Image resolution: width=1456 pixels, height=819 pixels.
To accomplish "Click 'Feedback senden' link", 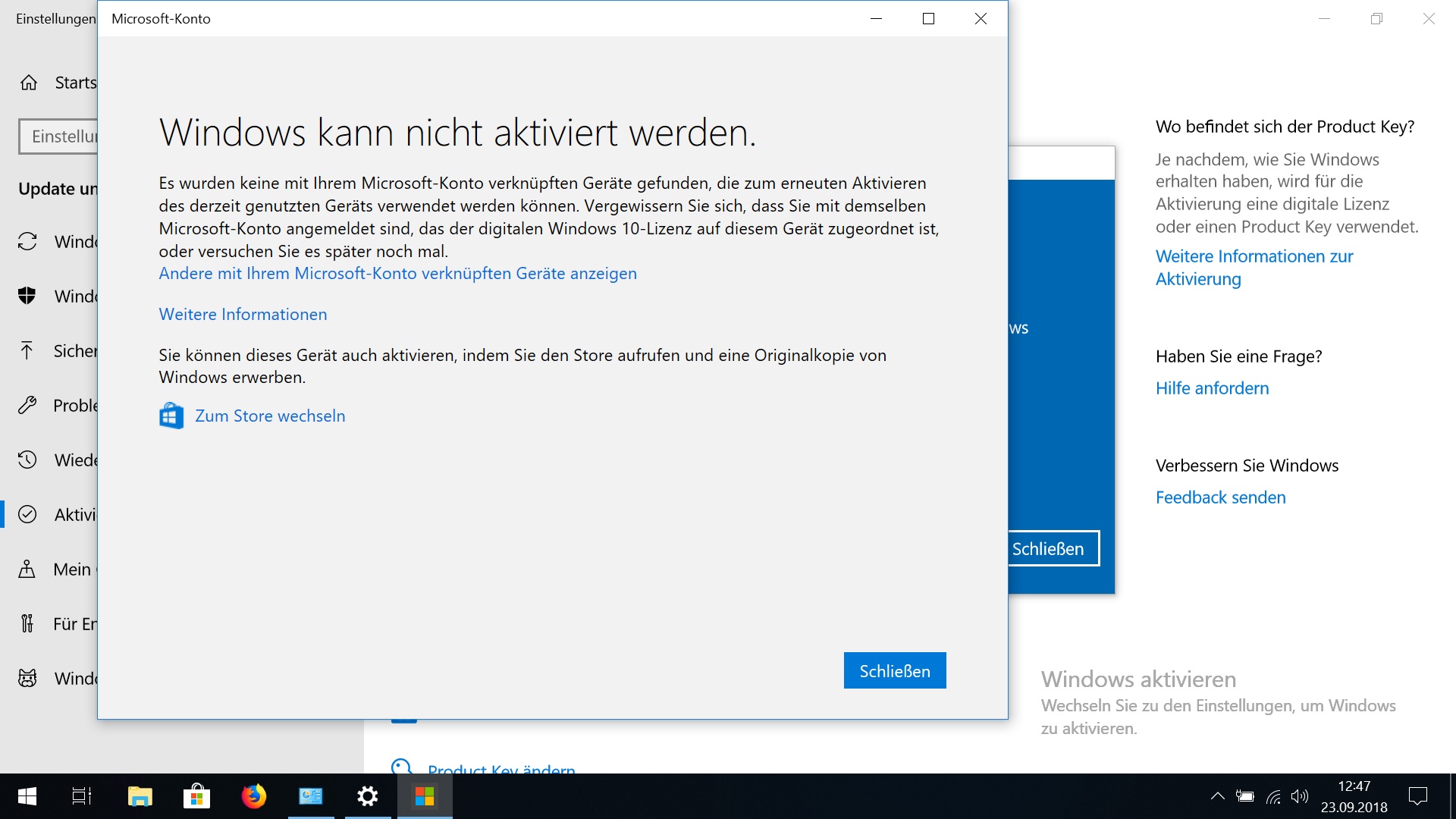I will pyautogui.click(x=1220, y=497).
